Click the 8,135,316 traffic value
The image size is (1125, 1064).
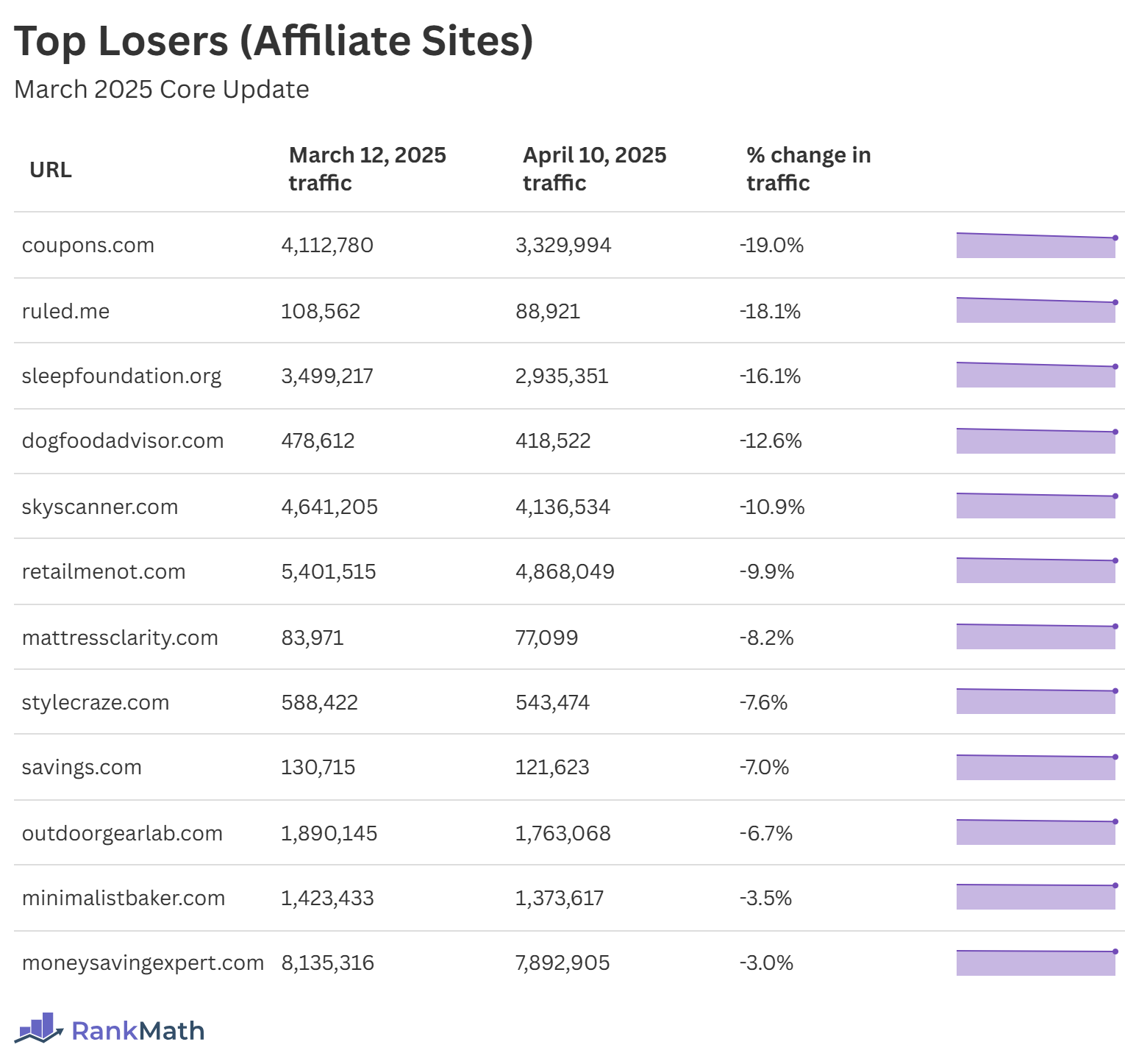327,963
